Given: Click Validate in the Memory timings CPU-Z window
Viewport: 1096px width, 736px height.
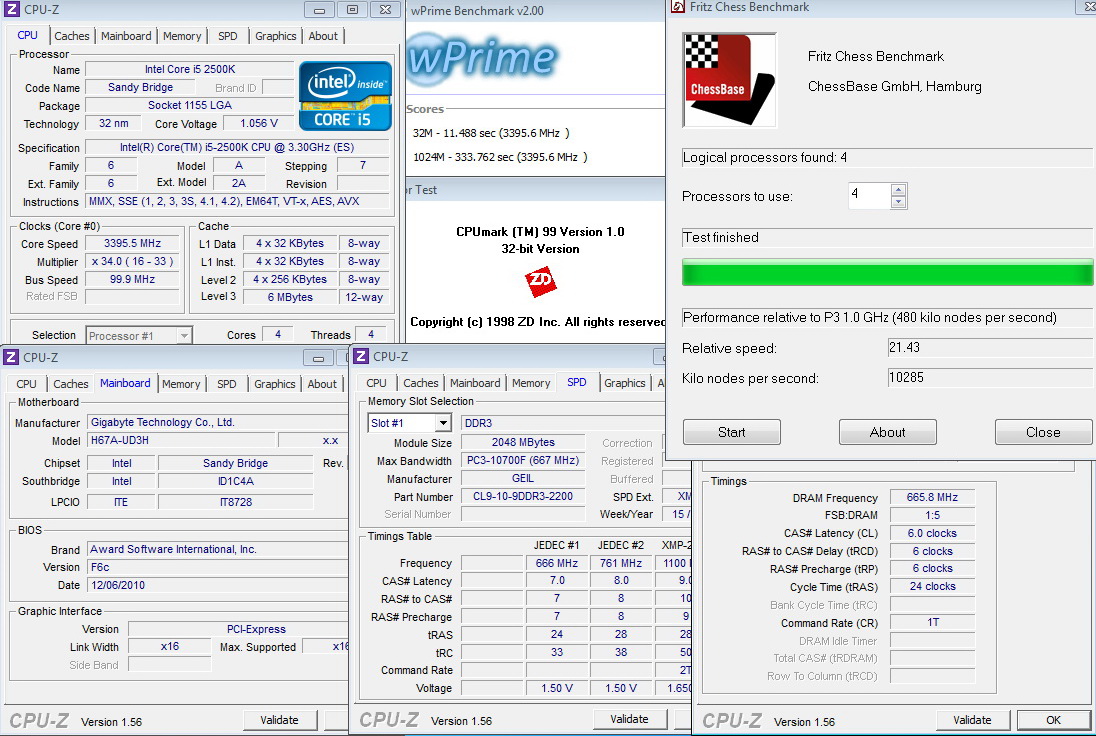Looking at the screenshot, I should [x=972, y=720].
